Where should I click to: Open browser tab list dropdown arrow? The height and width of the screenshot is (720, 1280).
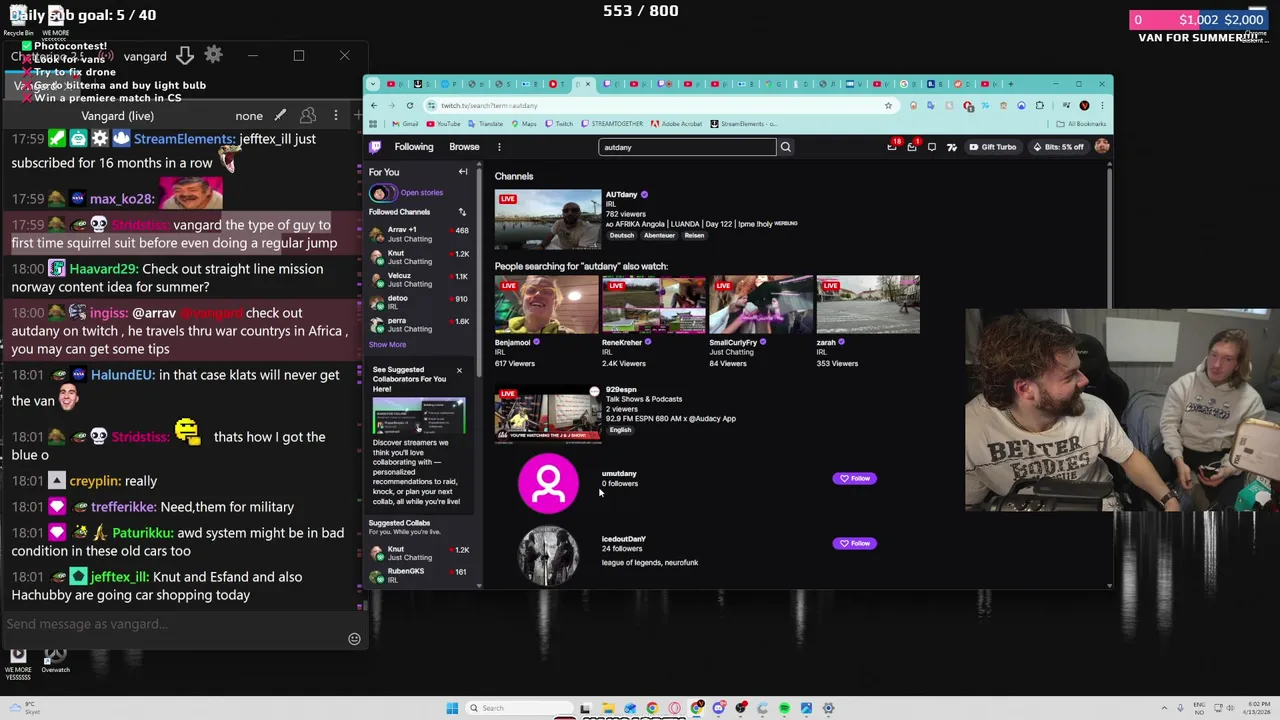pos(373,84)
